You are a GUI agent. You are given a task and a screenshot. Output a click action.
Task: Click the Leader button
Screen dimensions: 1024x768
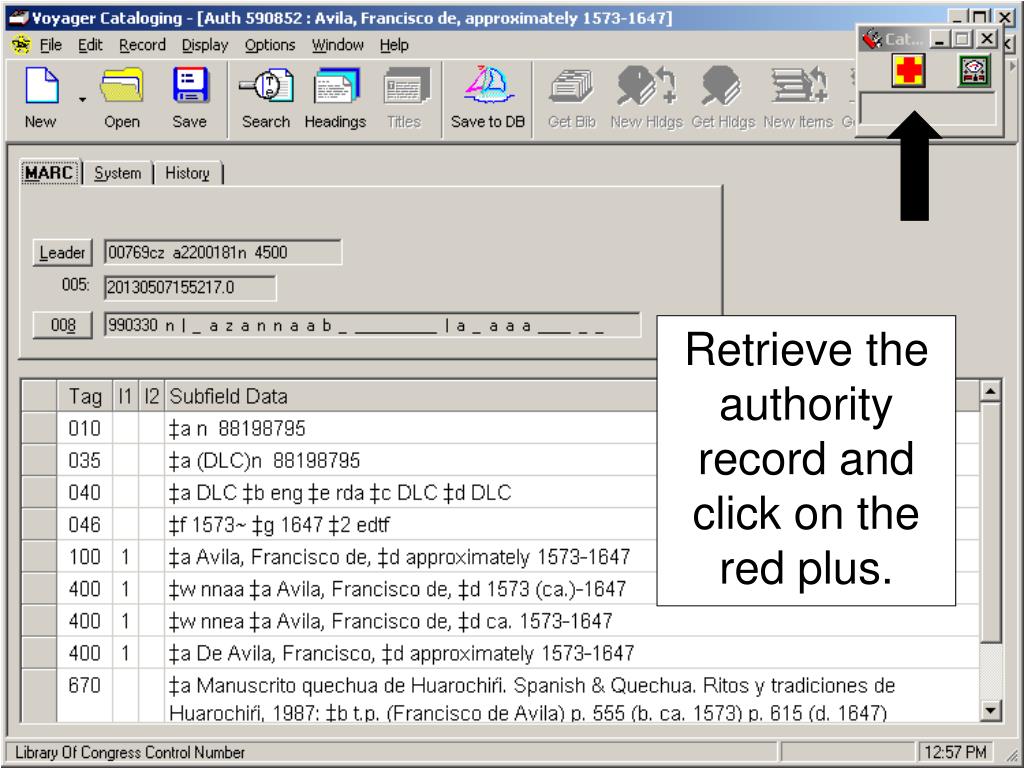[x=63, y=253]
